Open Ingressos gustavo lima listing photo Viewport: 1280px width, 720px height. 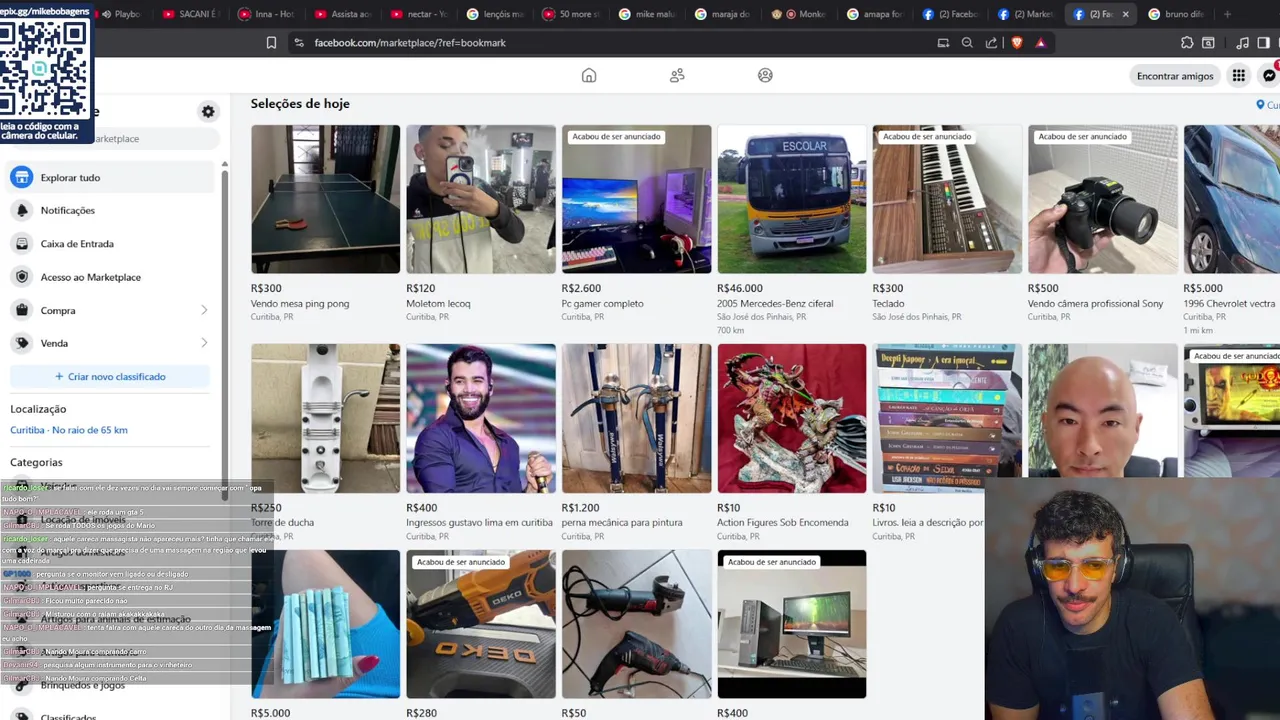point(481,418)
